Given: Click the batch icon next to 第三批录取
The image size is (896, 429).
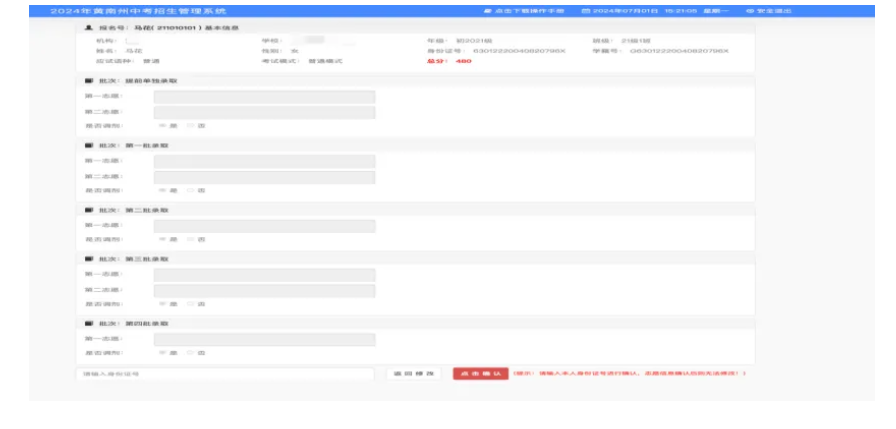Looking at the screenshot, I should pos(89,259).
